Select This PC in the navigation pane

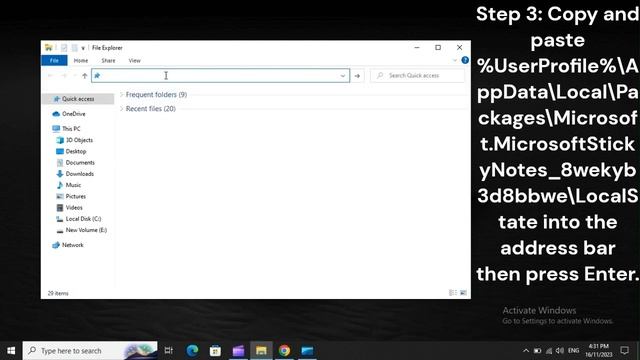tap(71, 129)
